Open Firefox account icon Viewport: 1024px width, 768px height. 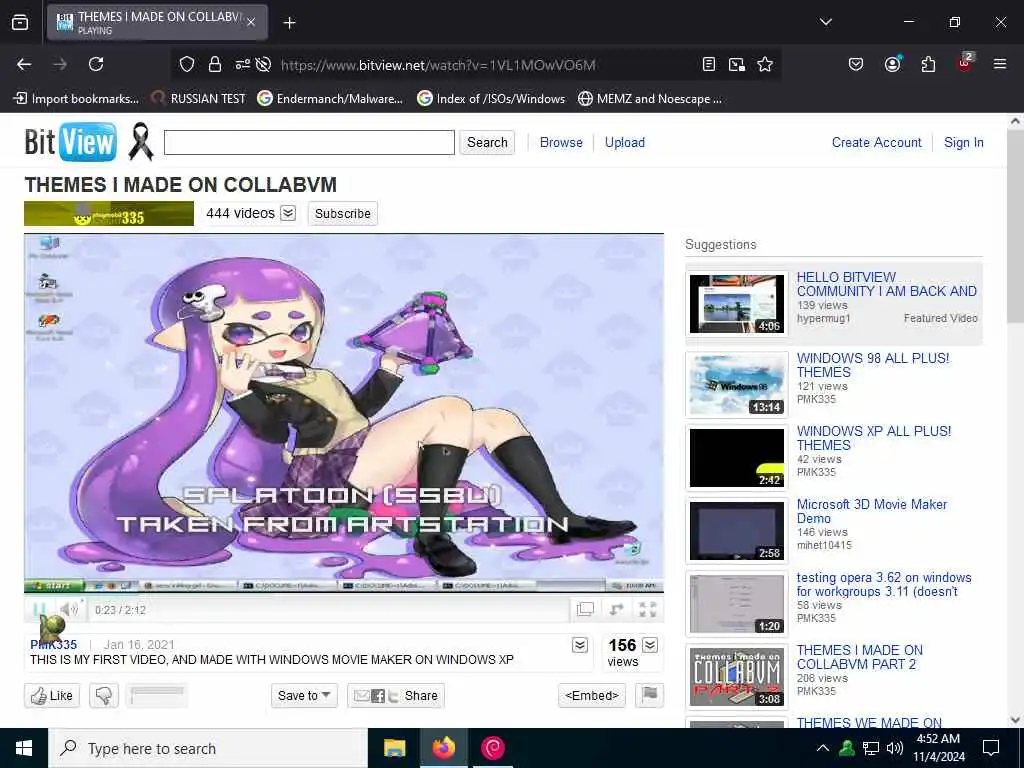point(892,63)
